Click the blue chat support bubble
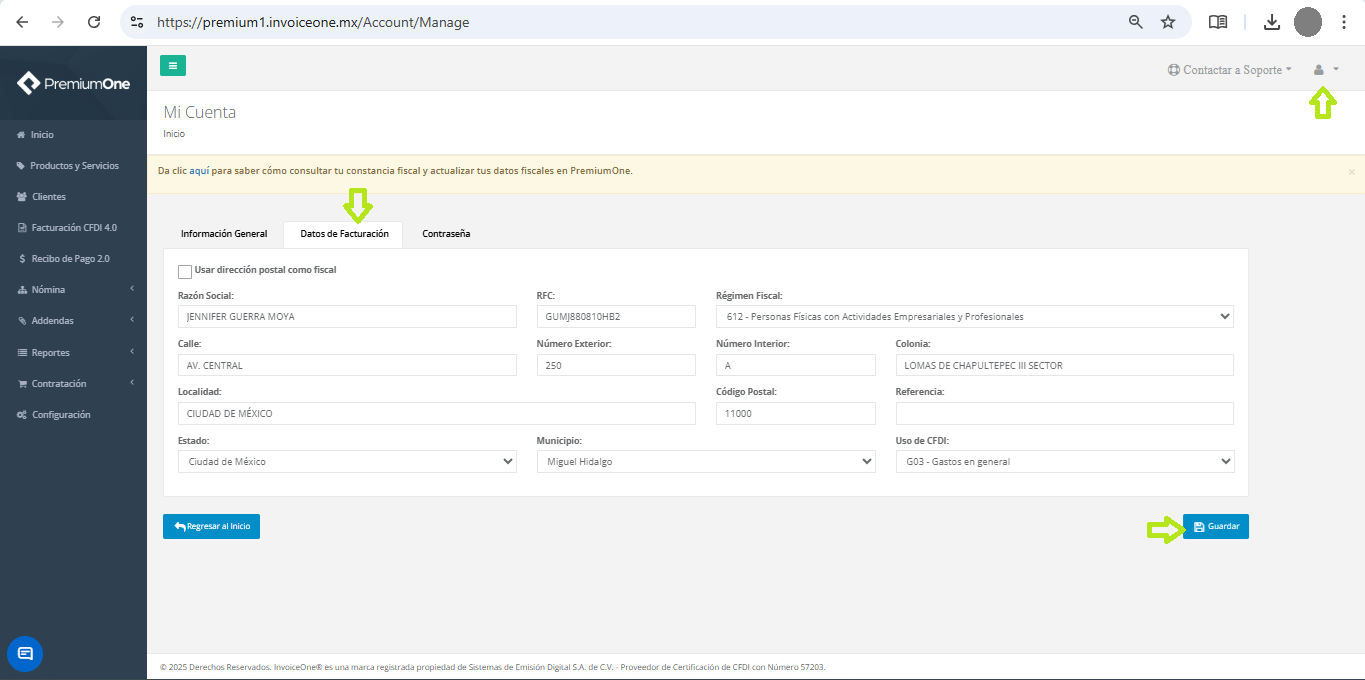This screenshot has height=680, width=1365. point(25,654)
